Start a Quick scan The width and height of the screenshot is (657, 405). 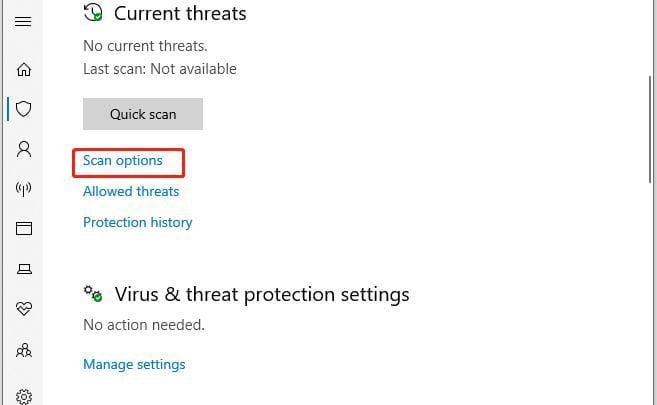(143, 114)
